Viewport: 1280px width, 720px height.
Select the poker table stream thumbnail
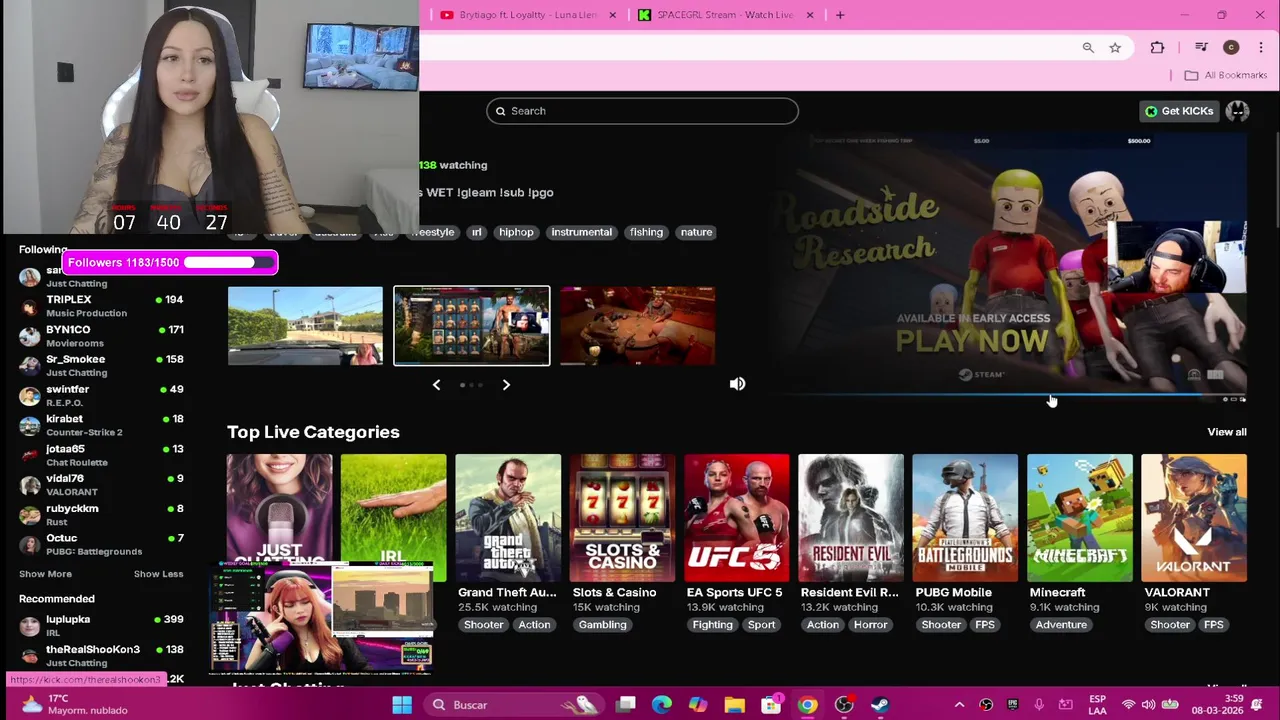pos(637,326)
